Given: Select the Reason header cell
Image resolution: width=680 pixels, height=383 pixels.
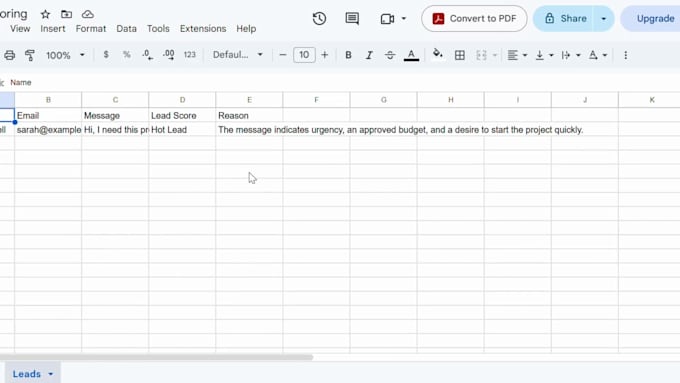Looking at the screenshot, I should [x=249, y=115].
